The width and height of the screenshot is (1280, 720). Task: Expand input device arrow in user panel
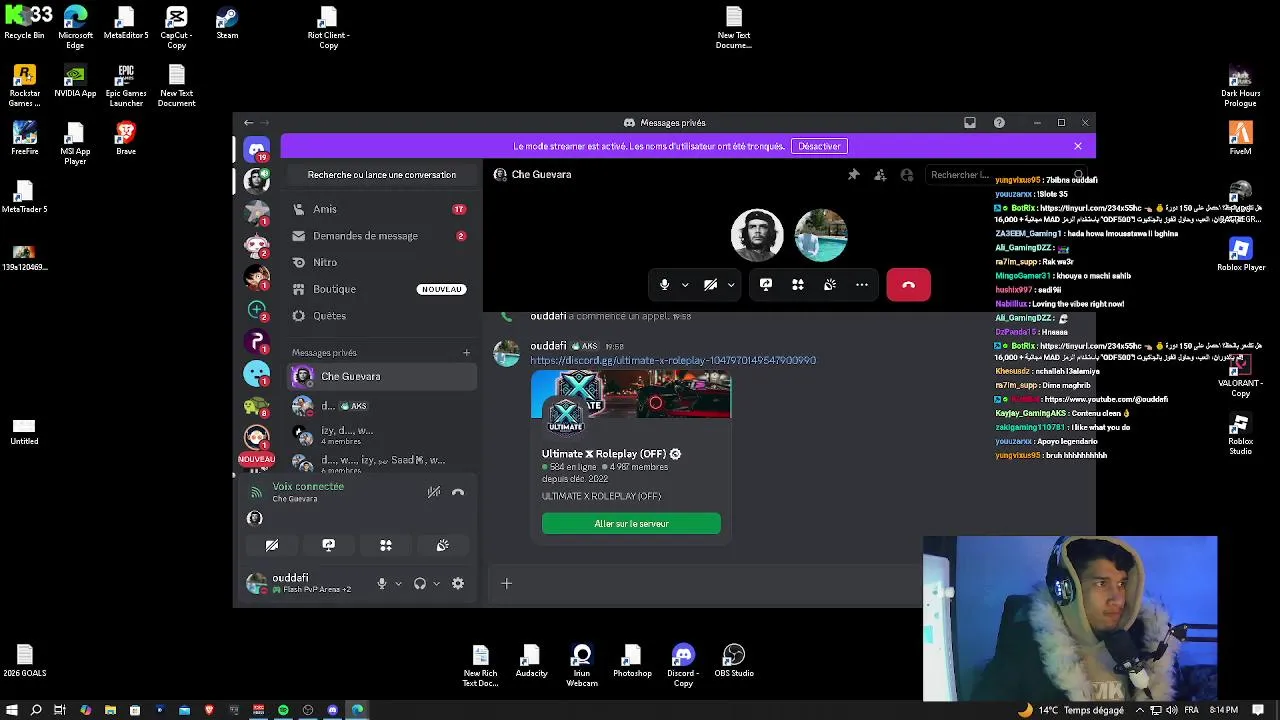click(398, 584)
